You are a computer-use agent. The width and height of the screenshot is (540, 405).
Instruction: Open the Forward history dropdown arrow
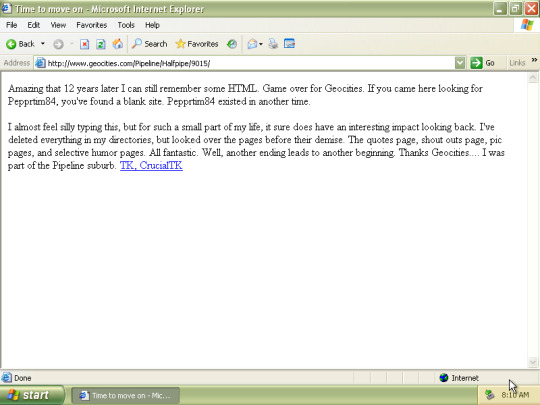pos(72,44)
